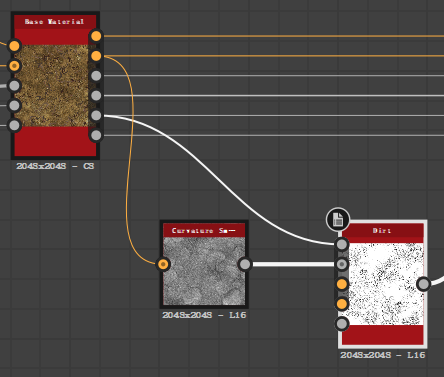This screenshot has width=444, height=377.
Task: Click Base Material's top orange input pin
Action: tap(14, 46)
